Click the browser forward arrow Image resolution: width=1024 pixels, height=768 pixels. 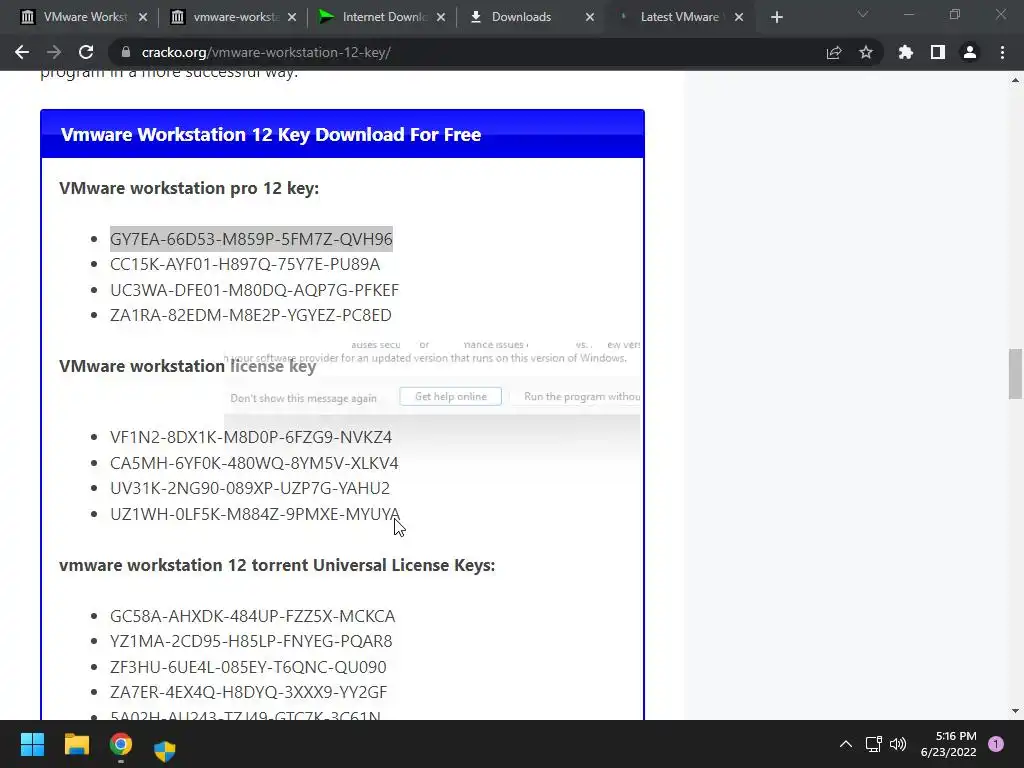[x=54, y=52]
